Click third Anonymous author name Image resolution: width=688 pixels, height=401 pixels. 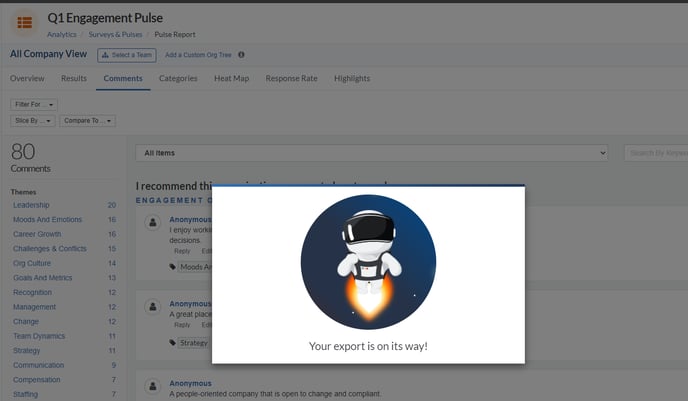(x=190, y=383)
